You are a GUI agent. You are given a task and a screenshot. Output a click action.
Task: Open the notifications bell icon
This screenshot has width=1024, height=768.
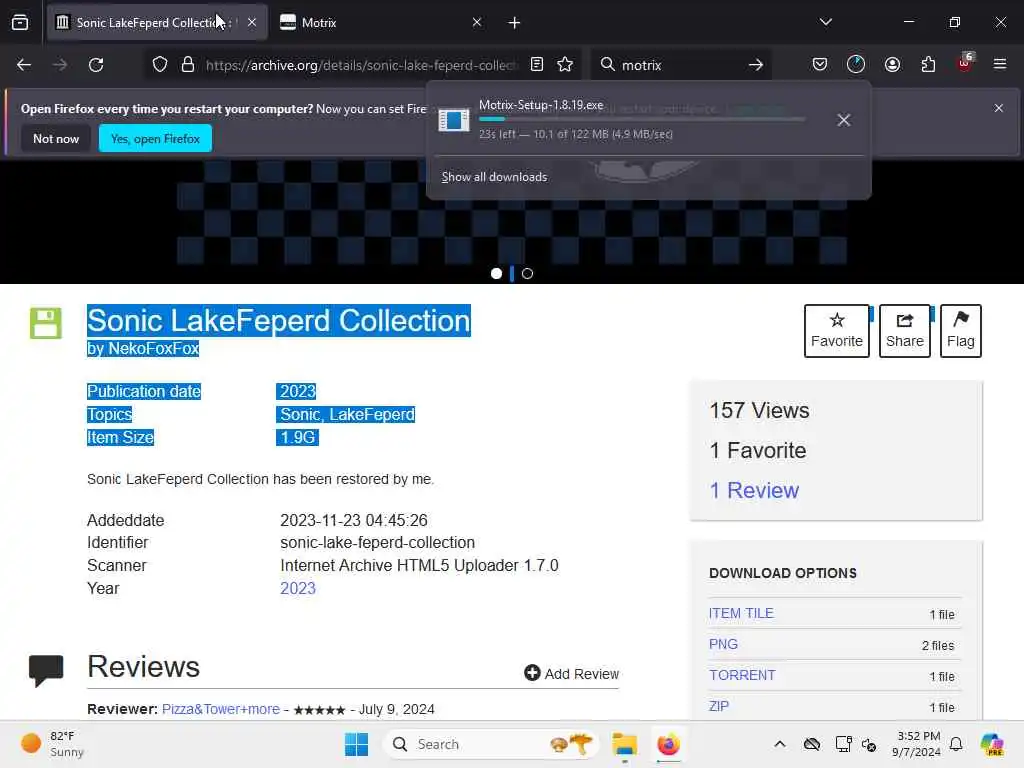[x=955, y=744]
